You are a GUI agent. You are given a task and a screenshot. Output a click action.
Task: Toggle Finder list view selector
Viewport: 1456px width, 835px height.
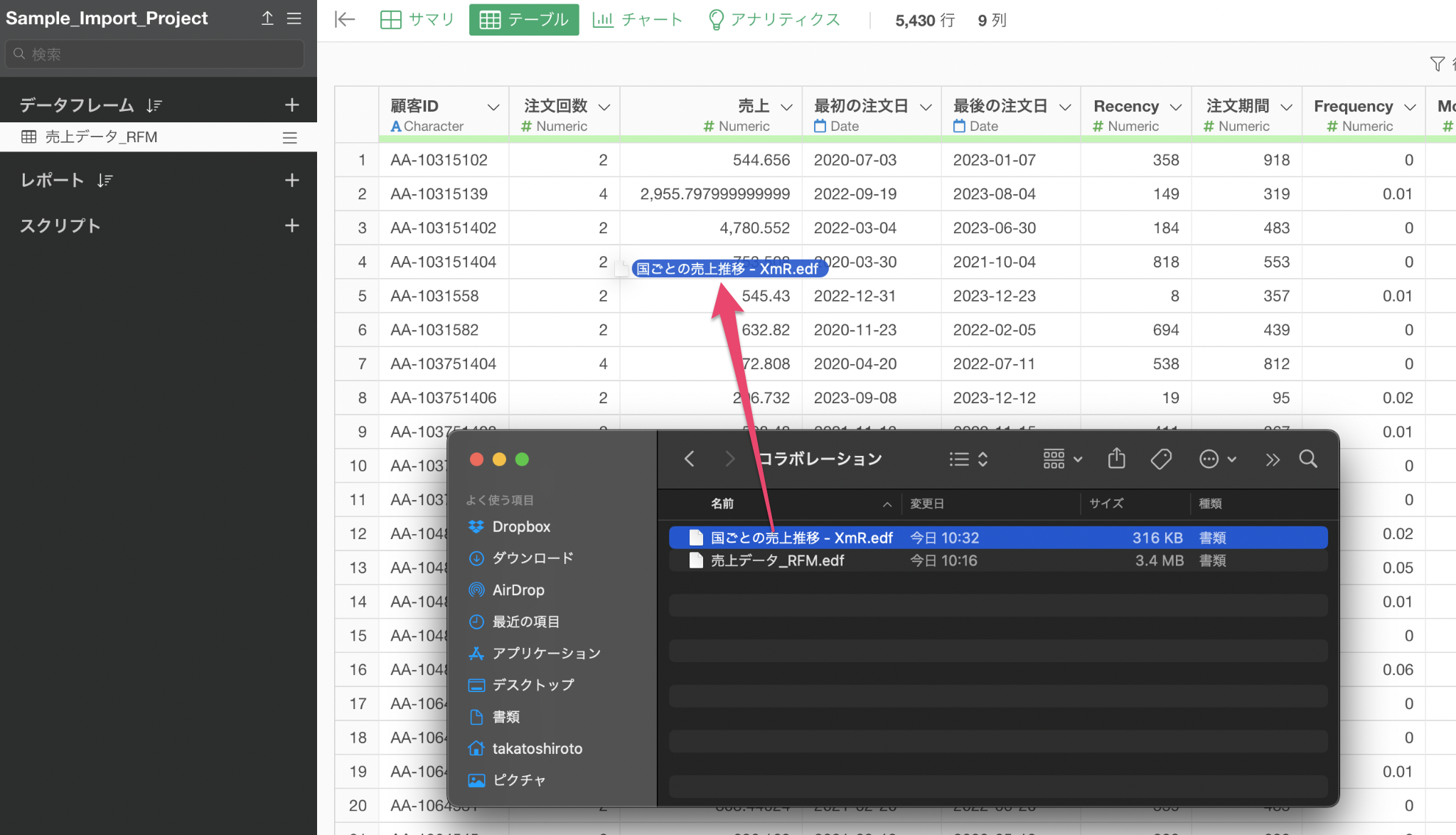point(968,459)
